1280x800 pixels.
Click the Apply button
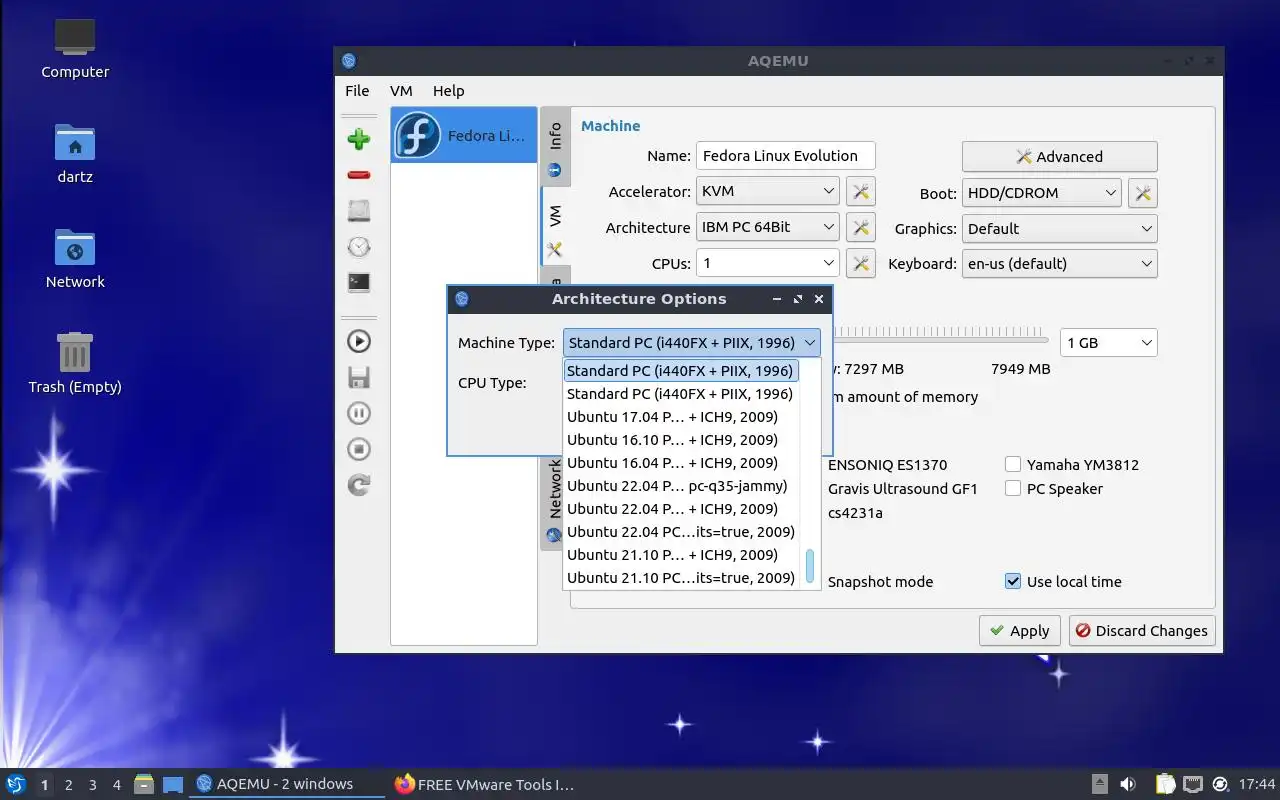tap(1019, 631)
